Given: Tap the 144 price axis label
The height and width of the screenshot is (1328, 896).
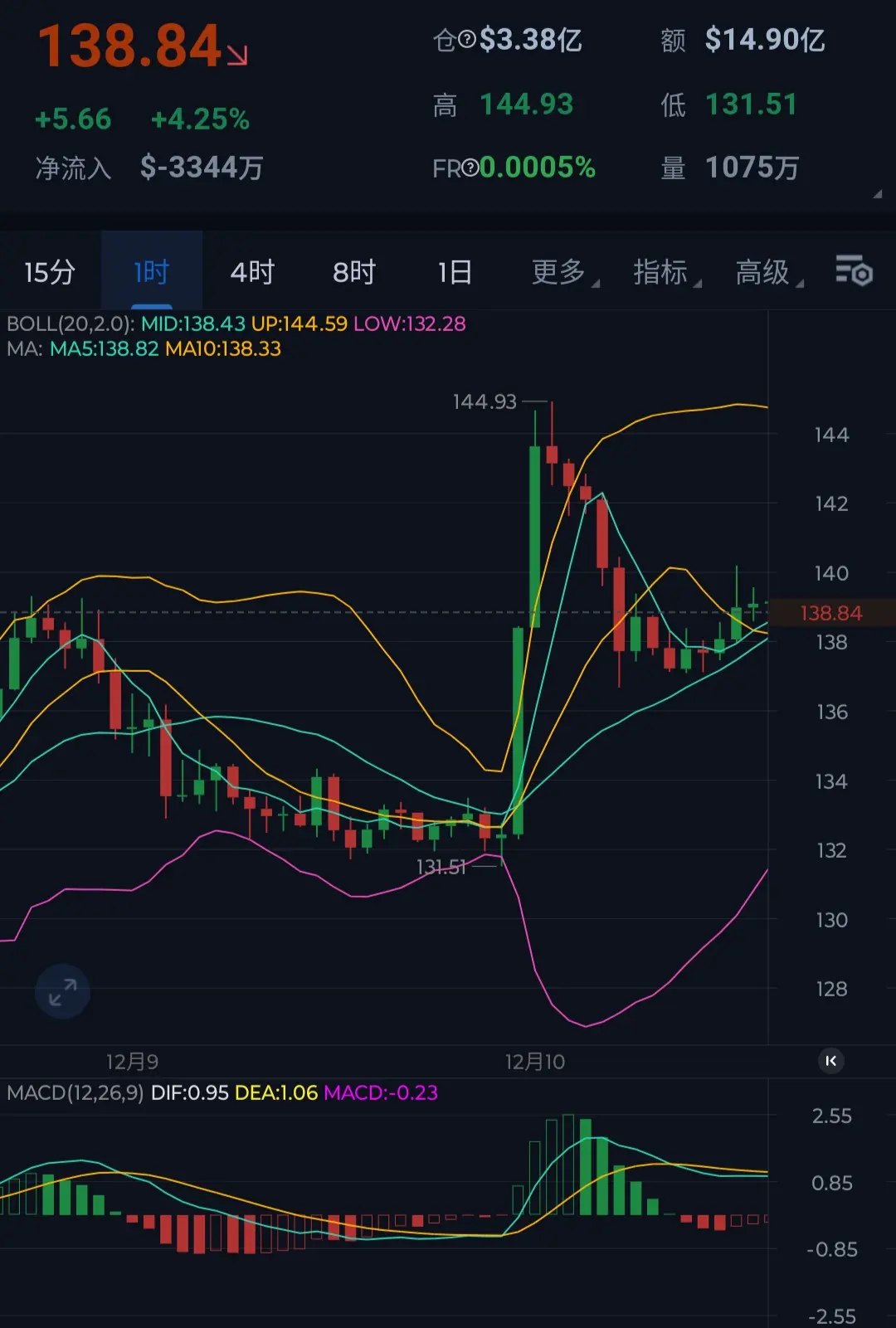Looking at the screenshot, I should click(x=831, y=435).
